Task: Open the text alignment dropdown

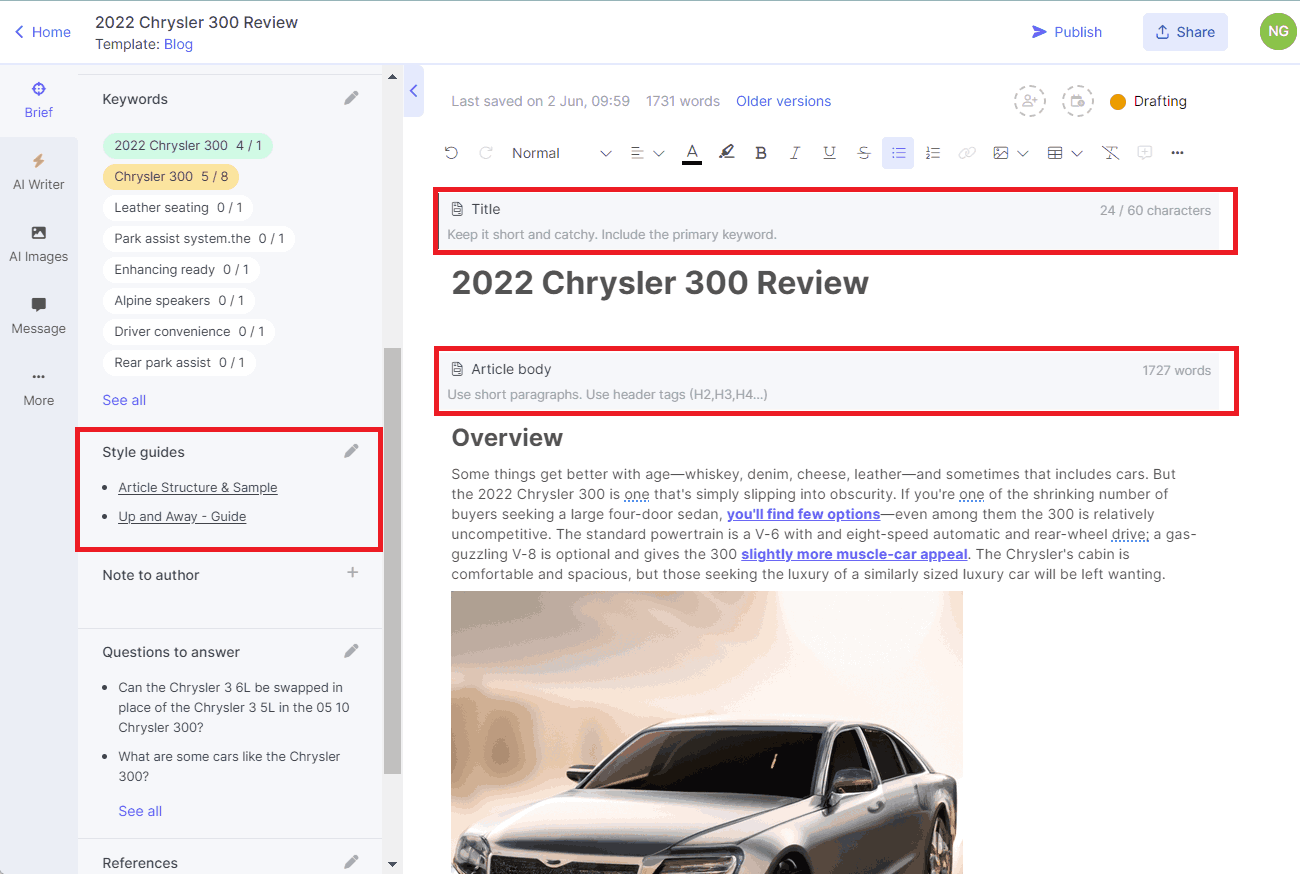Action: tap(647, 153)
